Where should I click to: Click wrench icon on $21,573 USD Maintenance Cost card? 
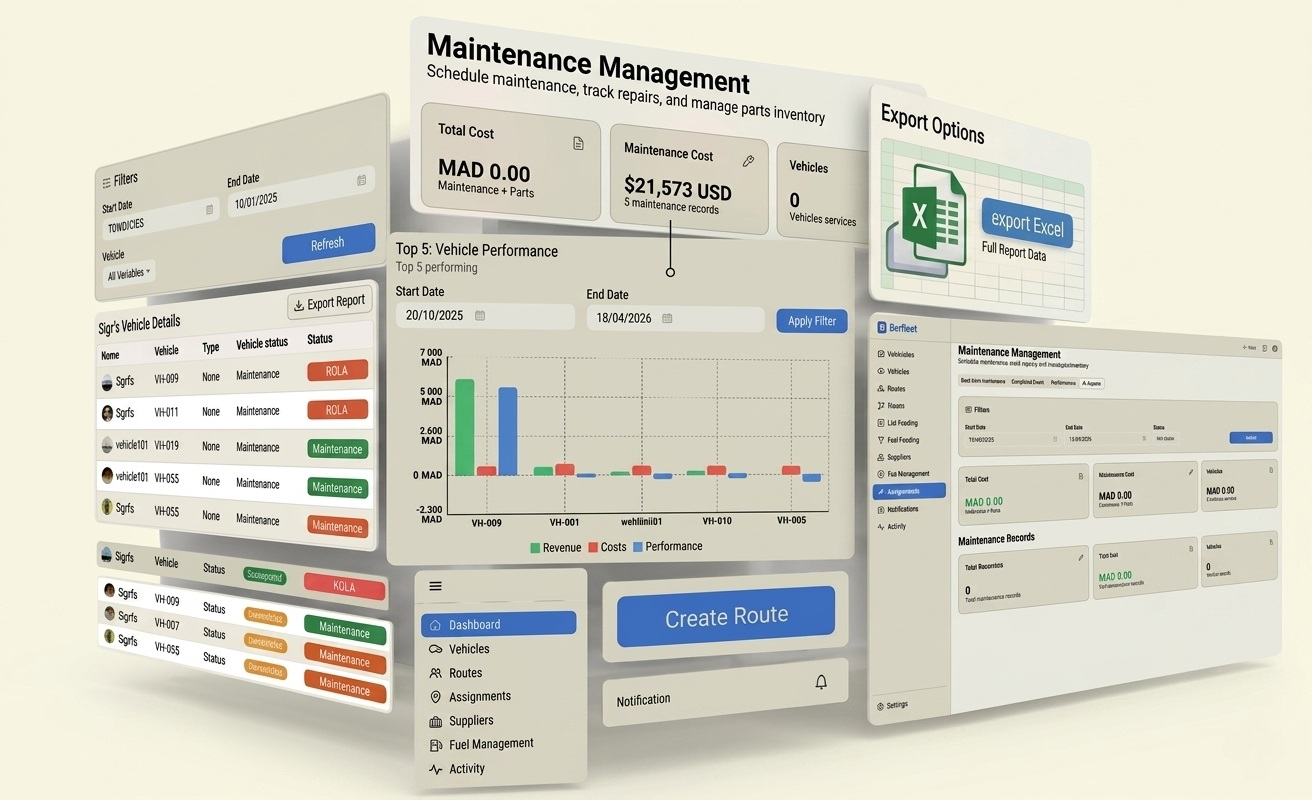click(747, 160)
